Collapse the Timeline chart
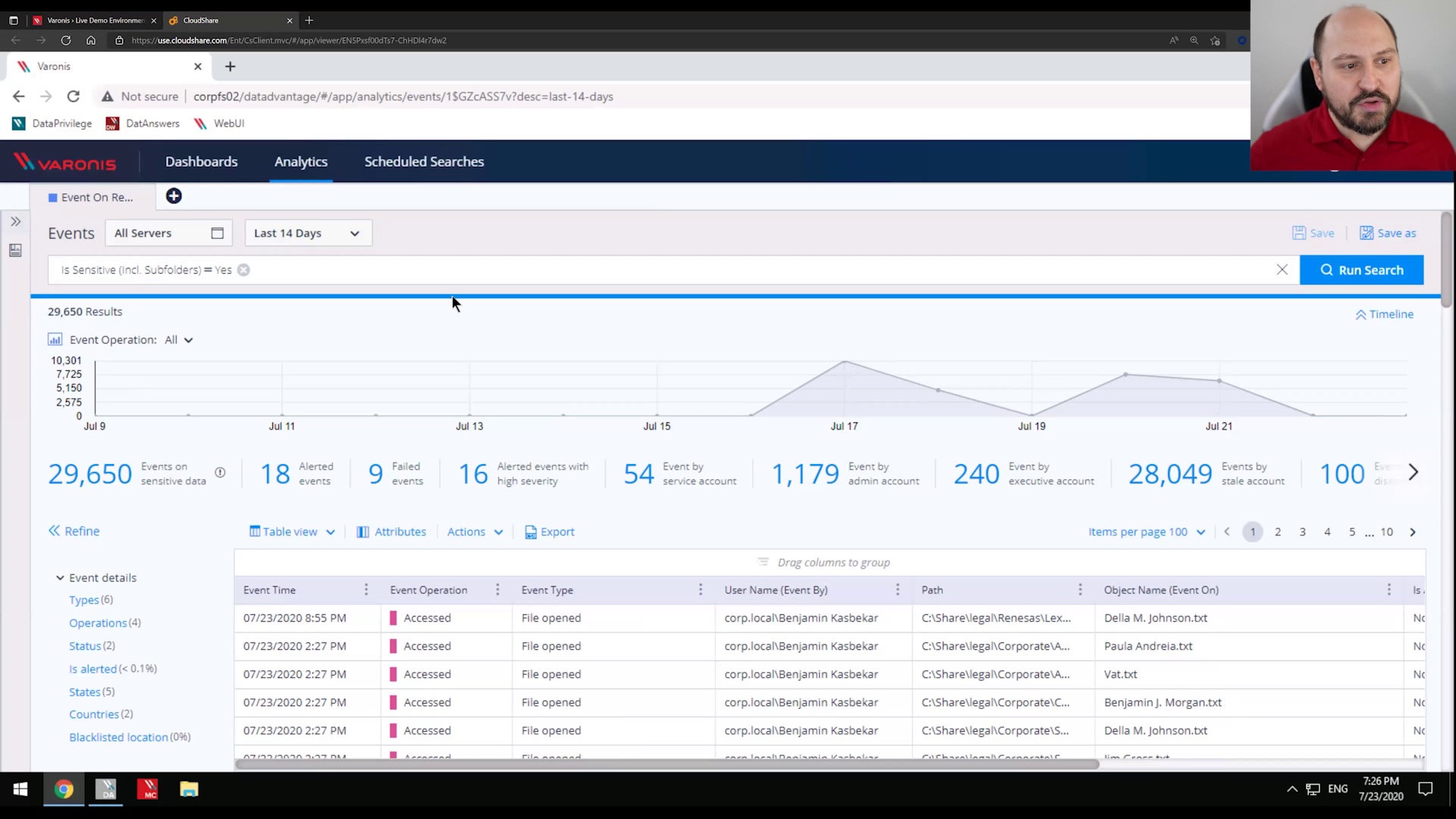The height and width of the screenshot is (819, 1456). point(1384,314)
